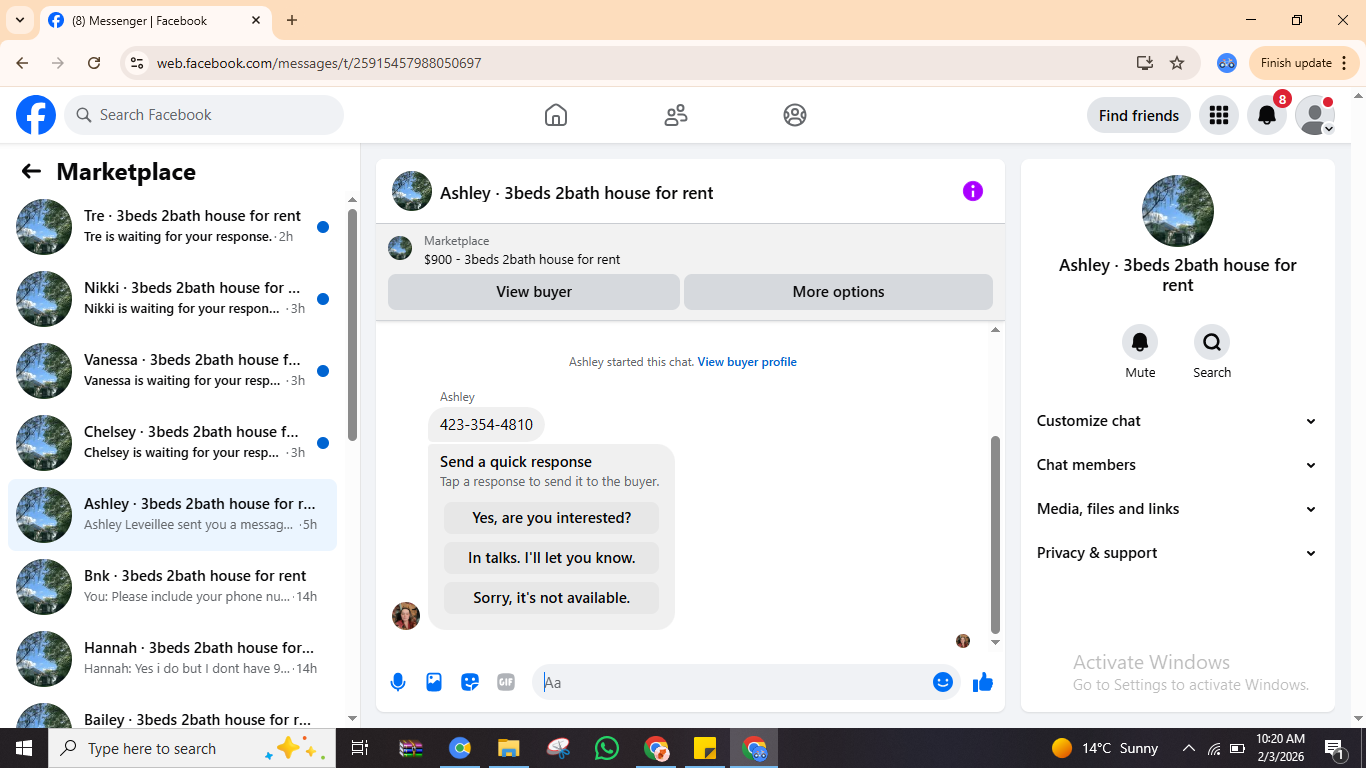Click Ashley's large profile thumbnail
Screen dimensions: 1366x768
point(1178,211)
